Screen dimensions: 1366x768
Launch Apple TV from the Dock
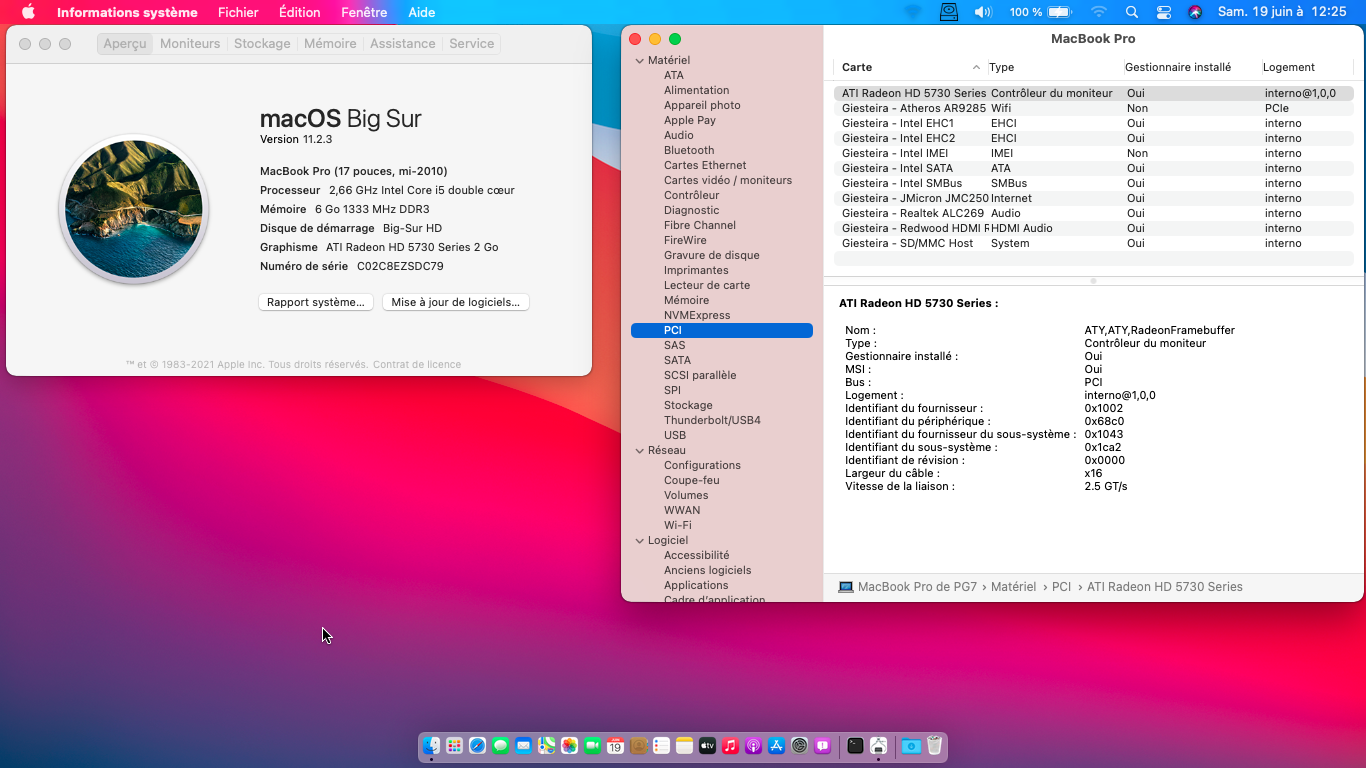pos(707,745)
